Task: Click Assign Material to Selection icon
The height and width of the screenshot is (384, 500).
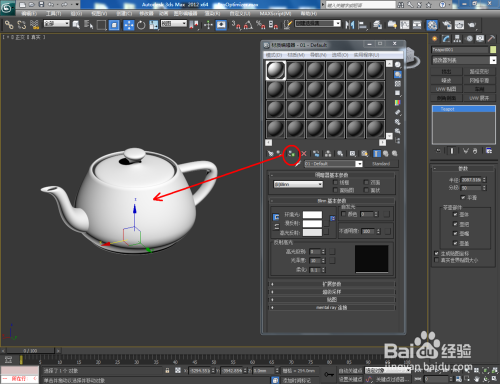Action: 292,154
